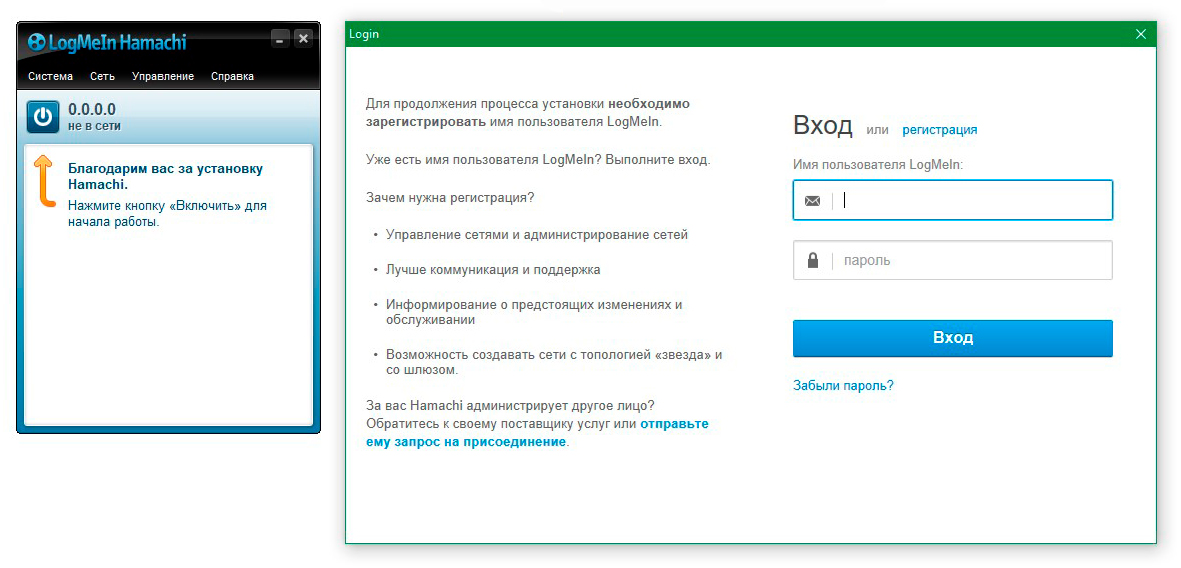Minimize the Hamachi window
1181x568 pixels.
[279, 38]
